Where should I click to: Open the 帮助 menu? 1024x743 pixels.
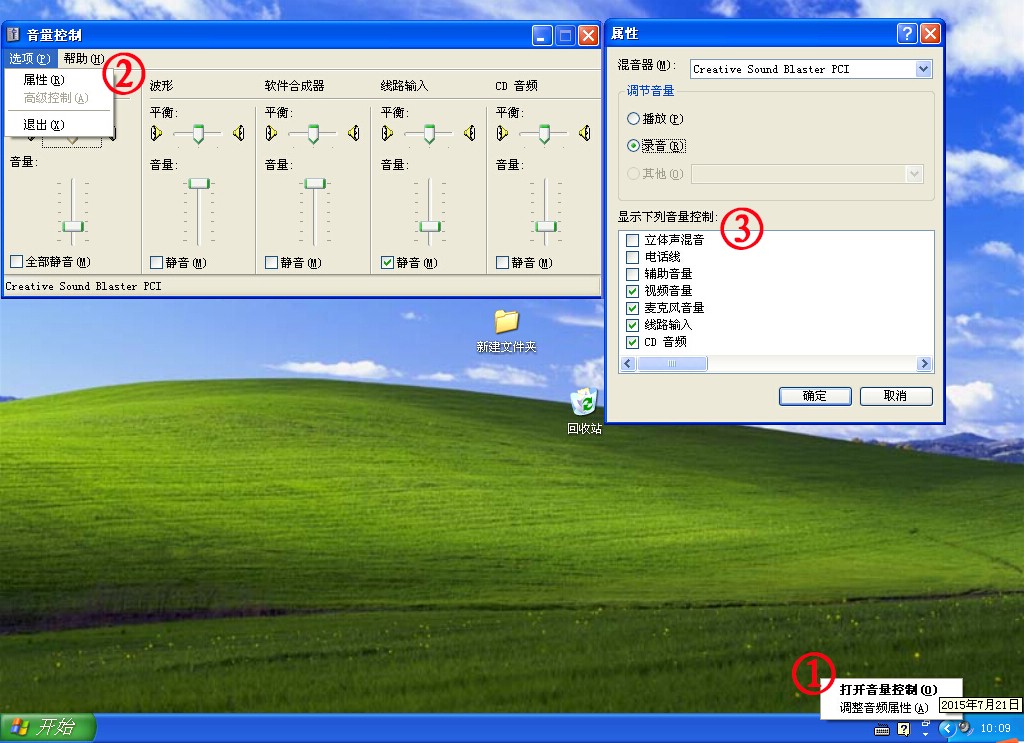[84, 59]
